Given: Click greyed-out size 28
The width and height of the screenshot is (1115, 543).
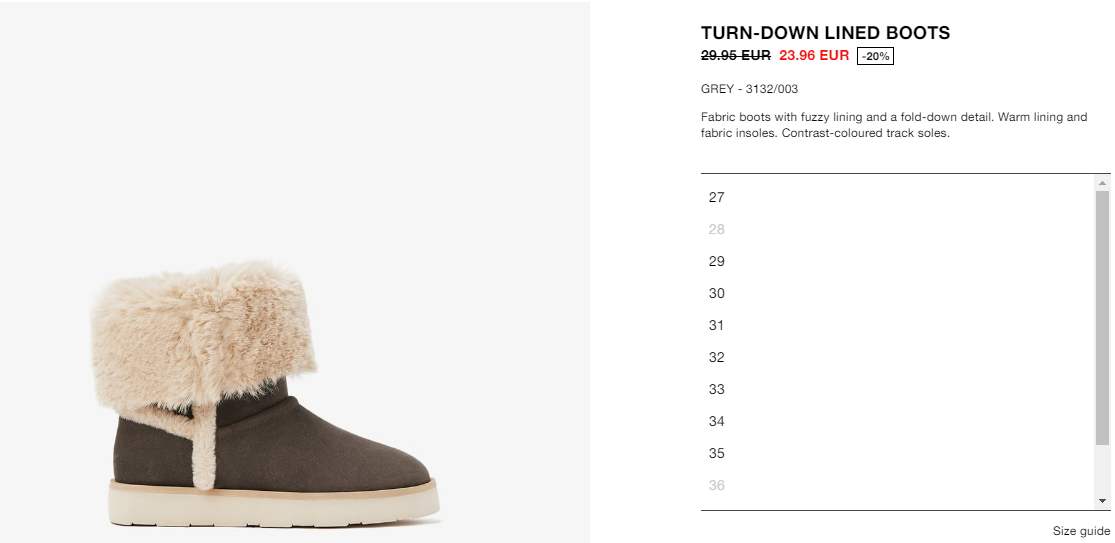Looking at the screenshot, I should pyautogui.click(x=897, y=230).
